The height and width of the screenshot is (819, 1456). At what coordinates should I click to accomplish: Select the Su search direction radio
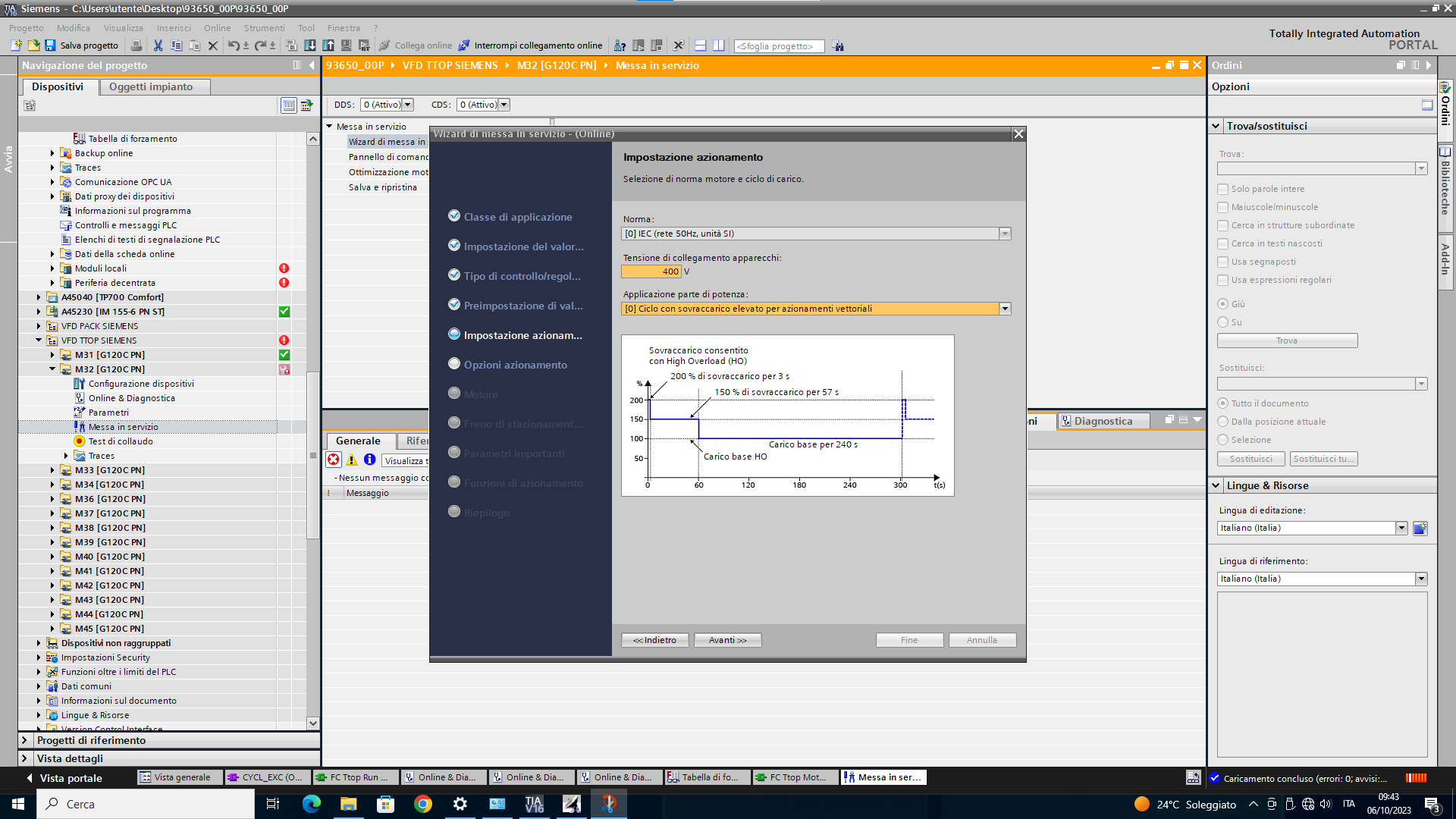[1222, 322]
